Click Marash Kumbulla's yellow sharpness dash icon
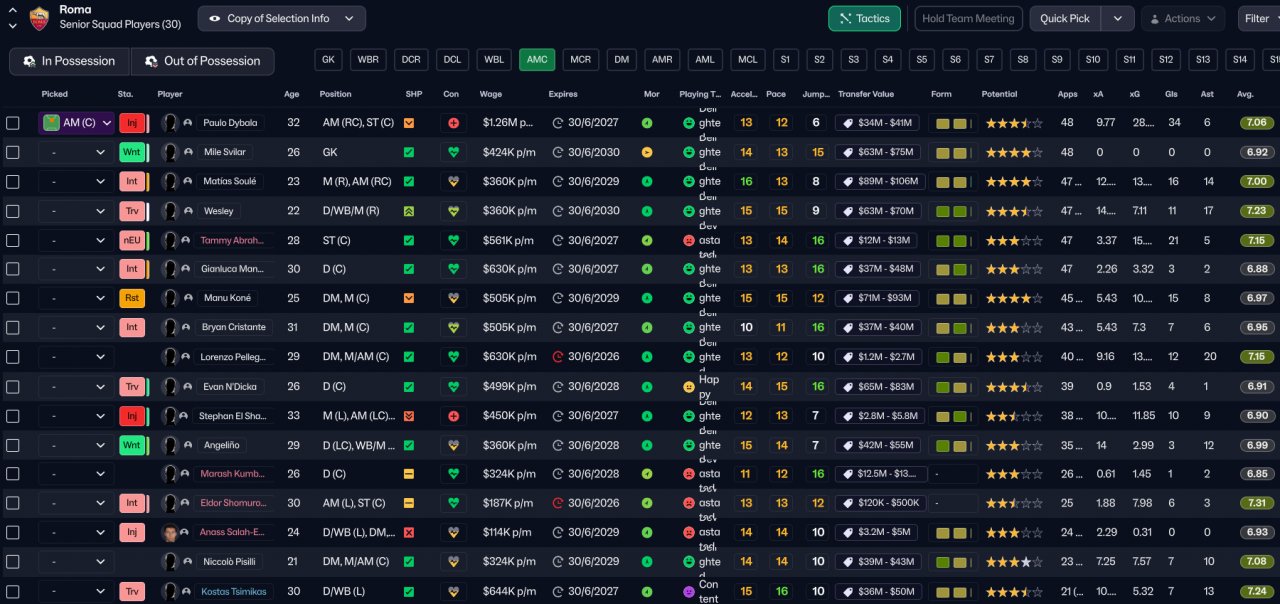1280x604 pixels. coord(408,473)
